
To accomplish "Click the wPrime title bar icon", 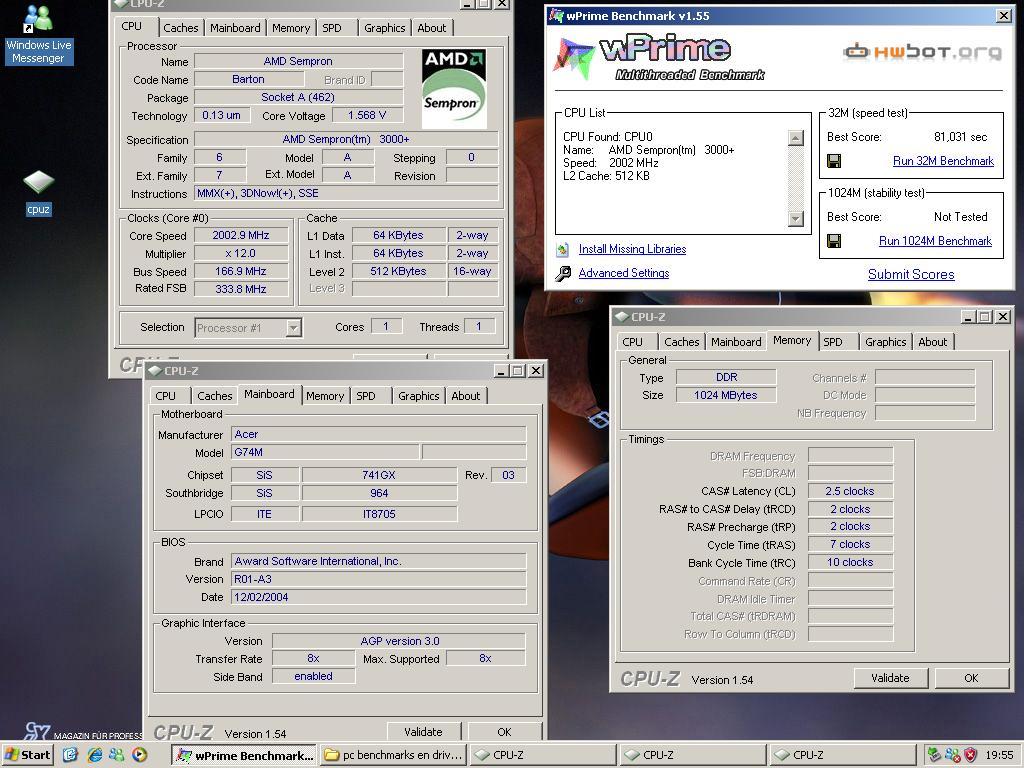I will coord(556,16).
